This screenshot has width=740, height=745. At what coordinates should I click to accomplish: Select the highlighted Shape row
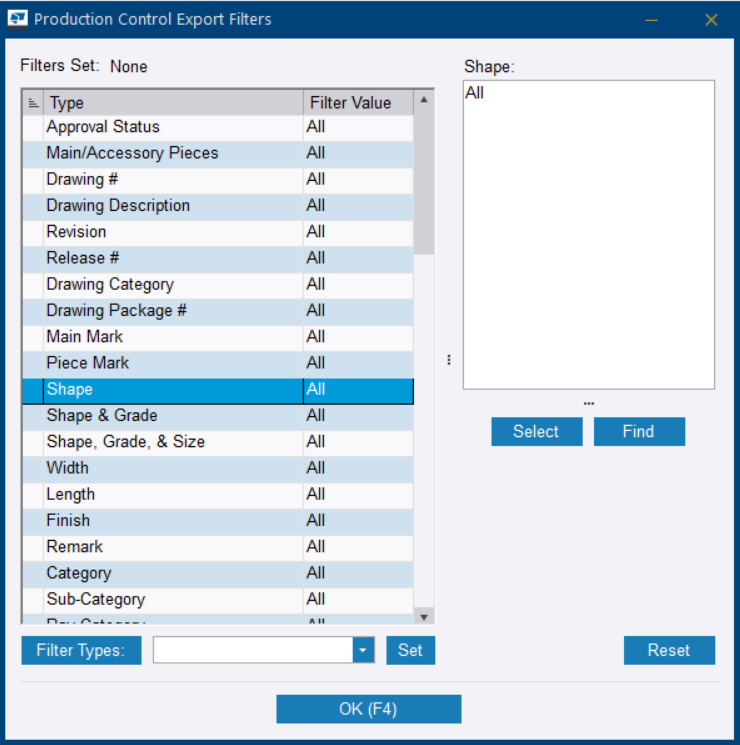(218, 391)
